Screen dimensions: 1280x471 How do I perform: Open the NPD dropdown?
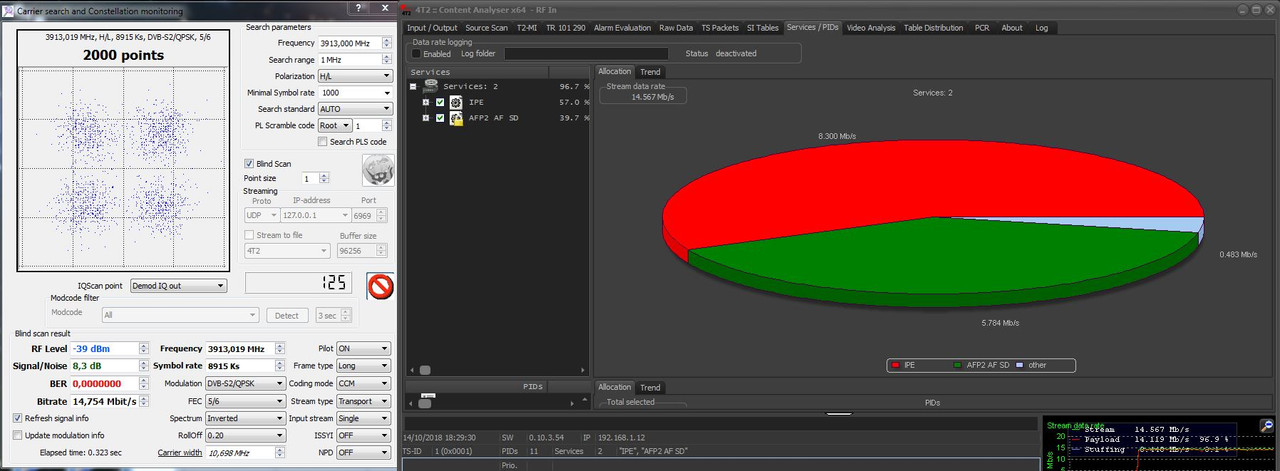[x=362, y=452]
